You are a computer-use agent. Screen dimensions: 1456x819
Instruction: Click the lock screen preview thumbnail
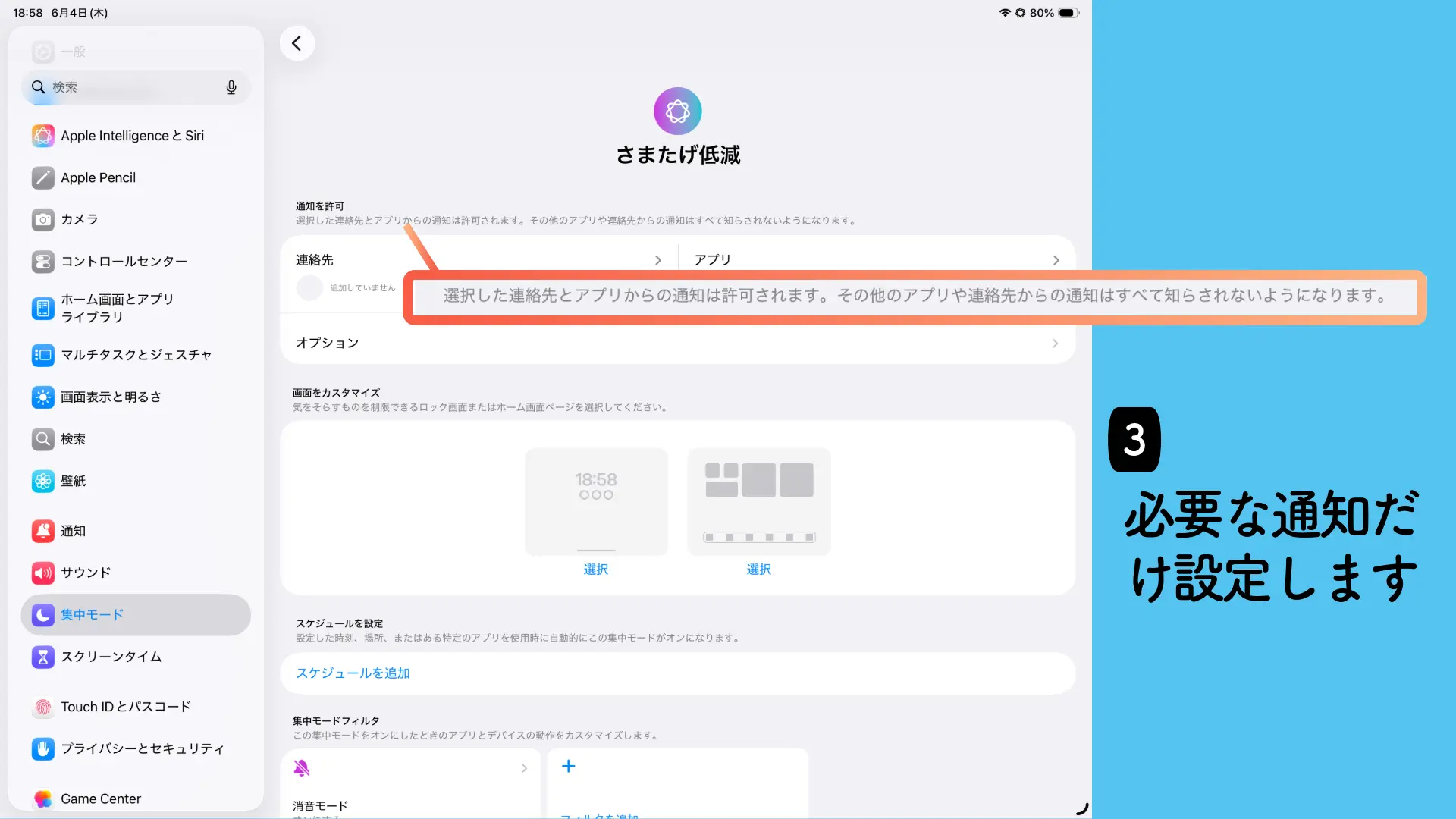point(596,501)
